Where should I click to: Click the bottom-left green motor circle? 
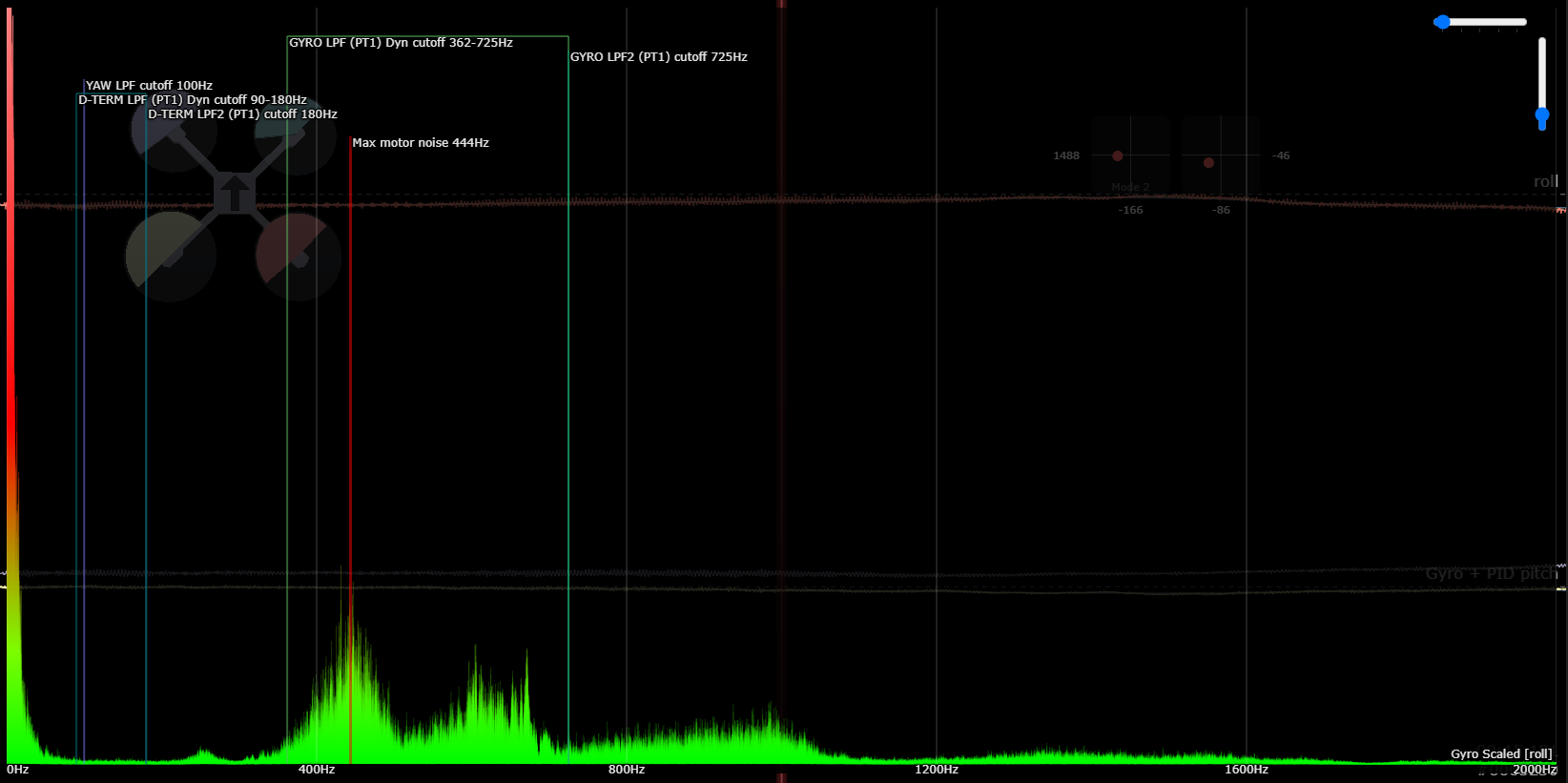pos(171,257)
